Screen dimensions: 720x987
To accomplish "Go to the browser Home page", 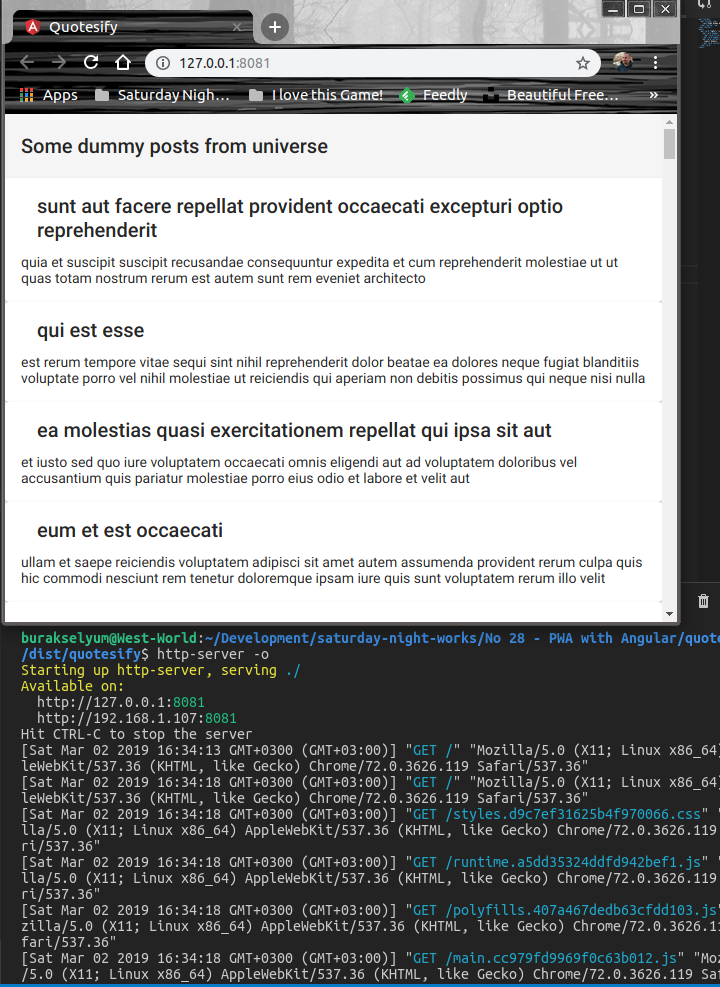I will point(123,63).
